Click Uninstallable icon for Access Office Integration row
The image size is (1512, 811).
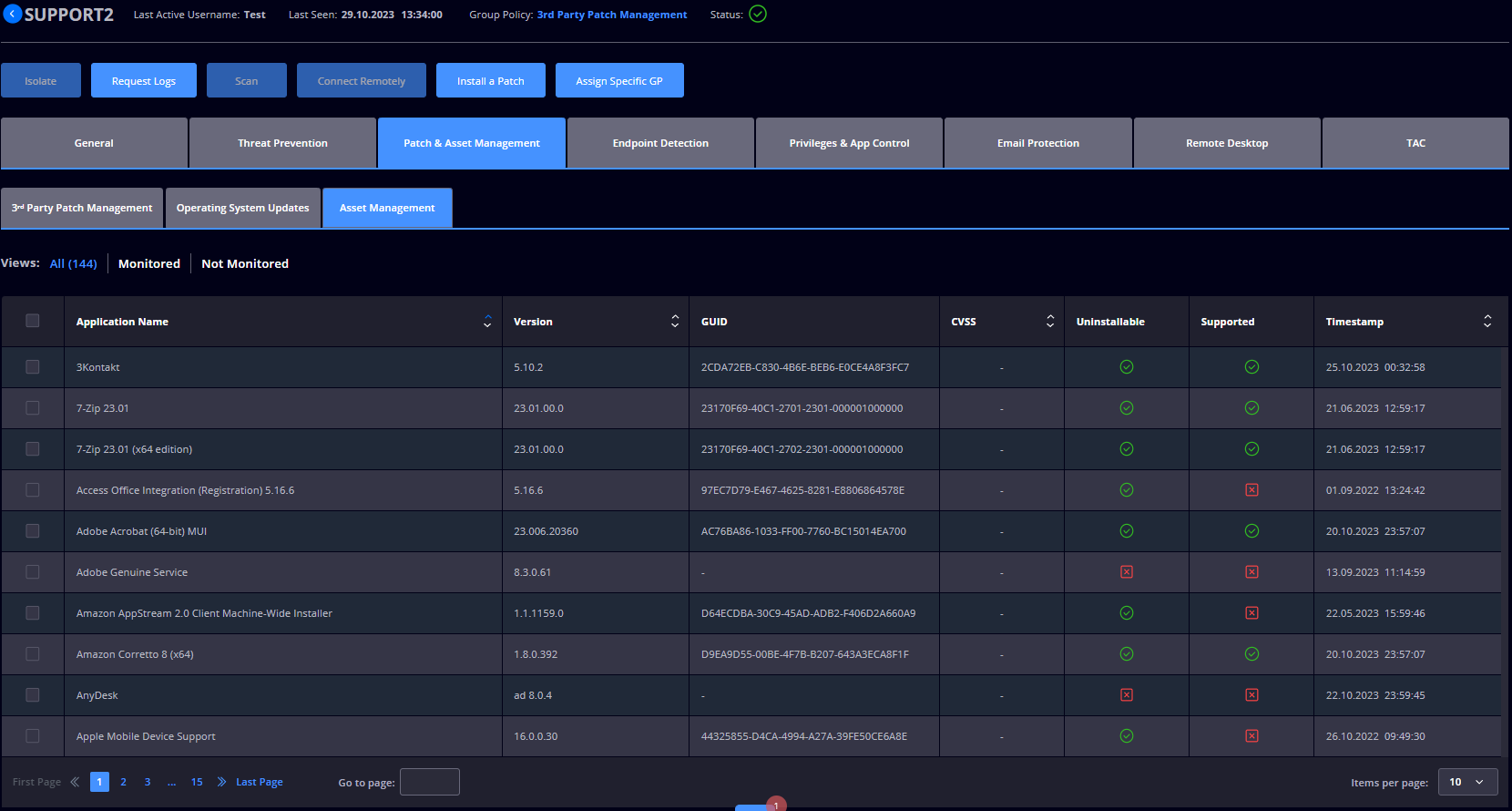[1127, 490]
